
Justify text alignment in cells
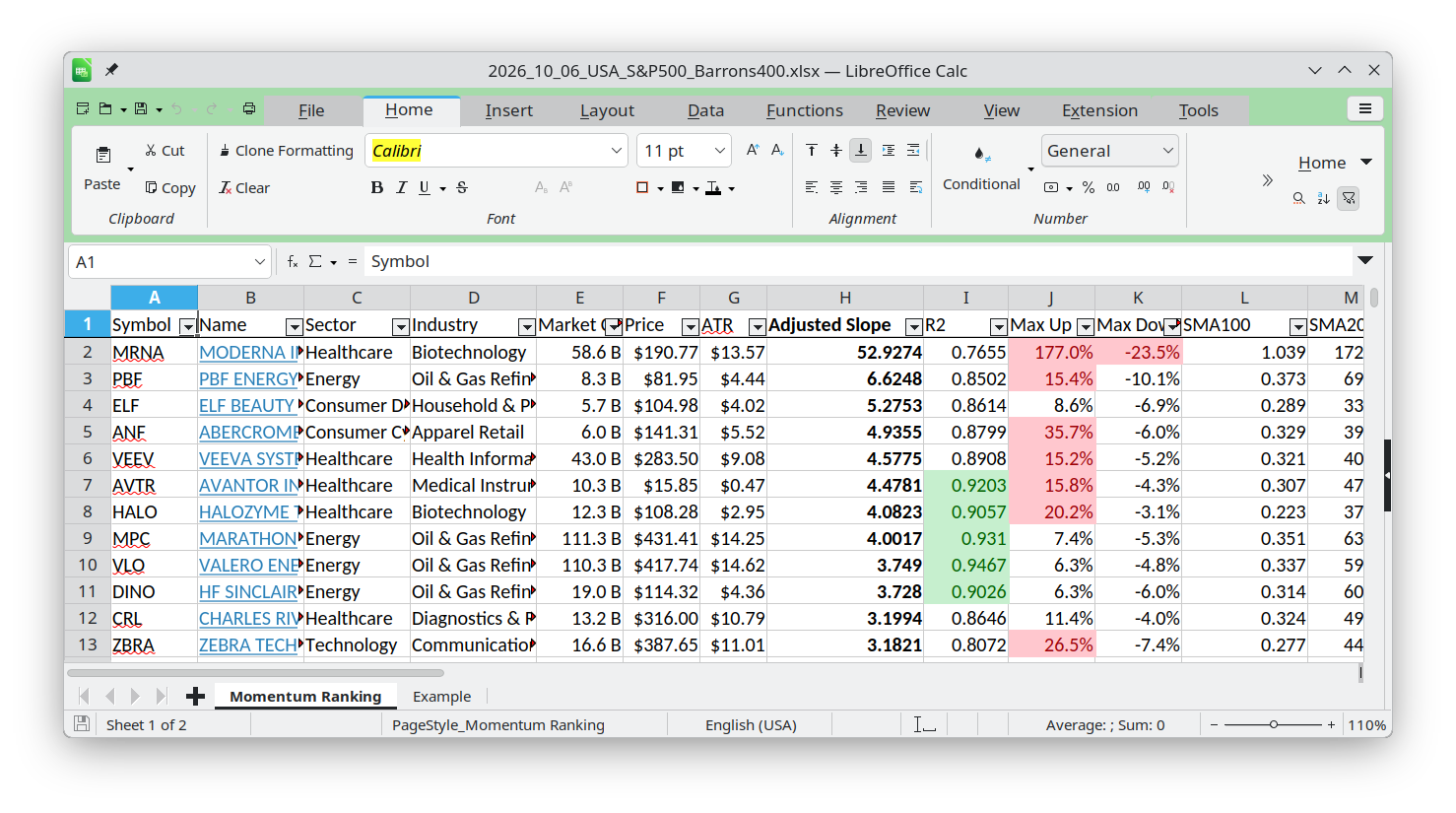(889, 187)
